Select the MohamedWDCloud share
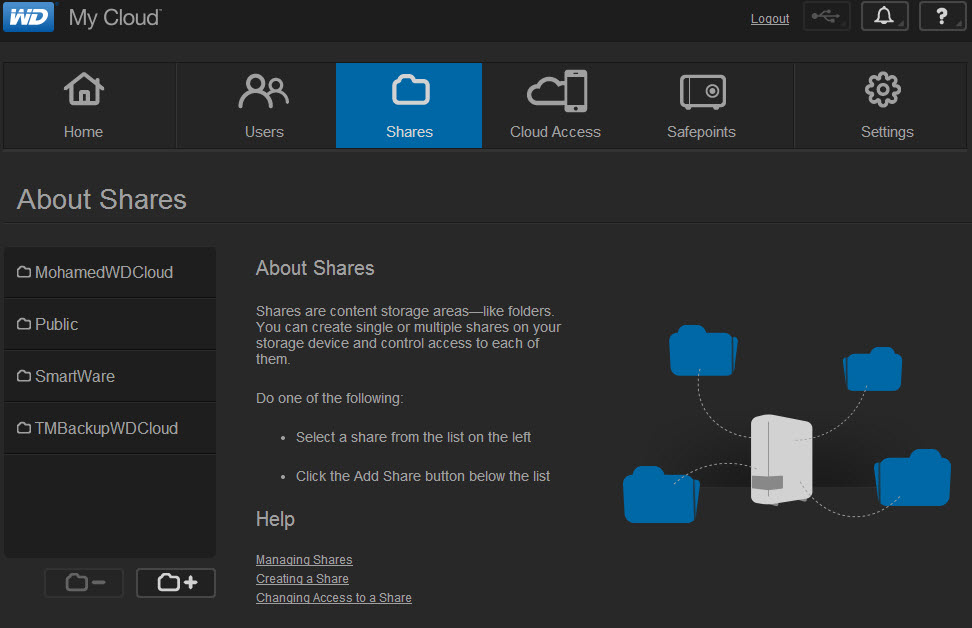 [x=110, y=272]
